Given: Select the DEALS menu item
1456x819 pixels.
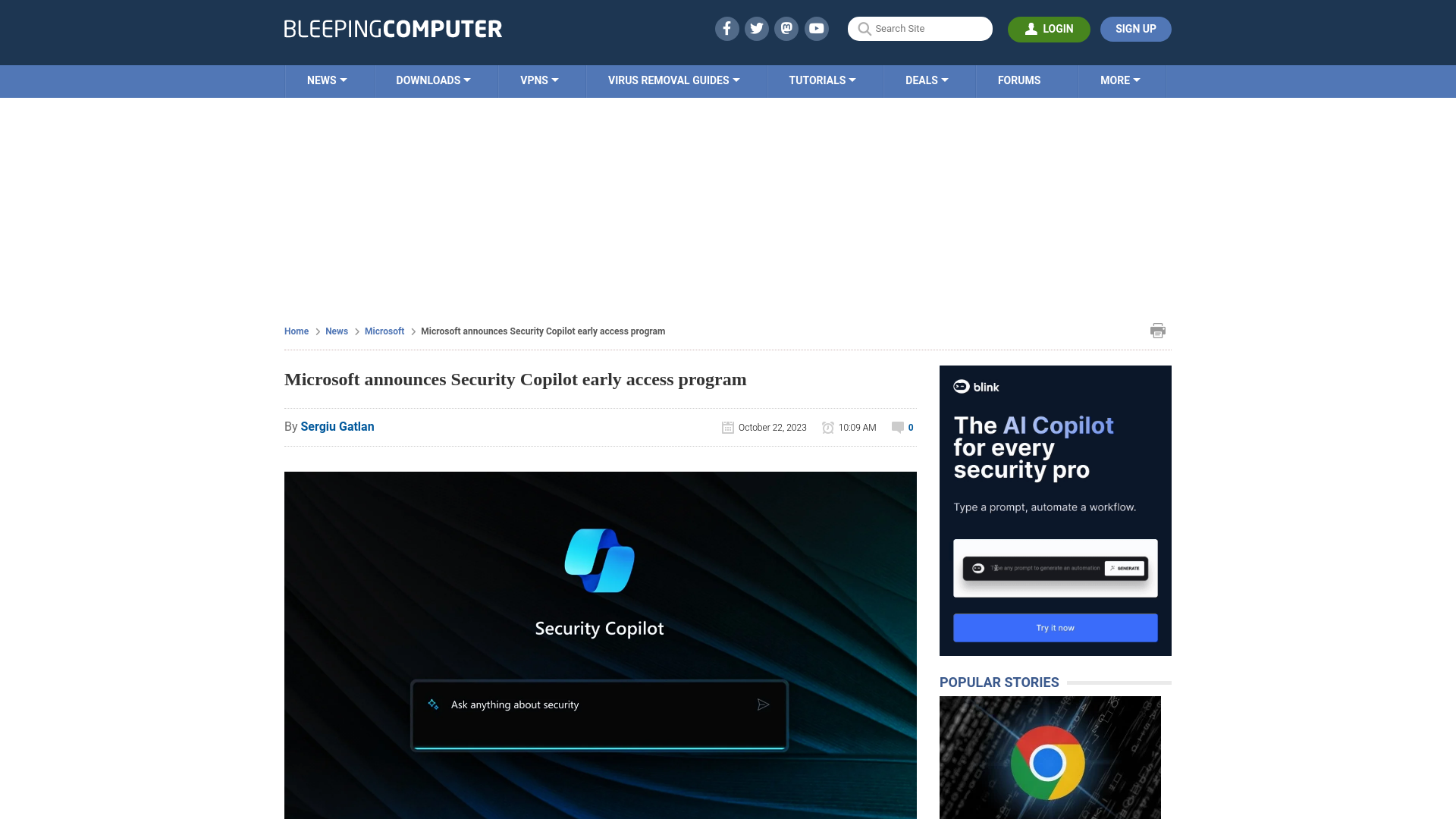Looking at the screenshot, I should tap(927, 80).
